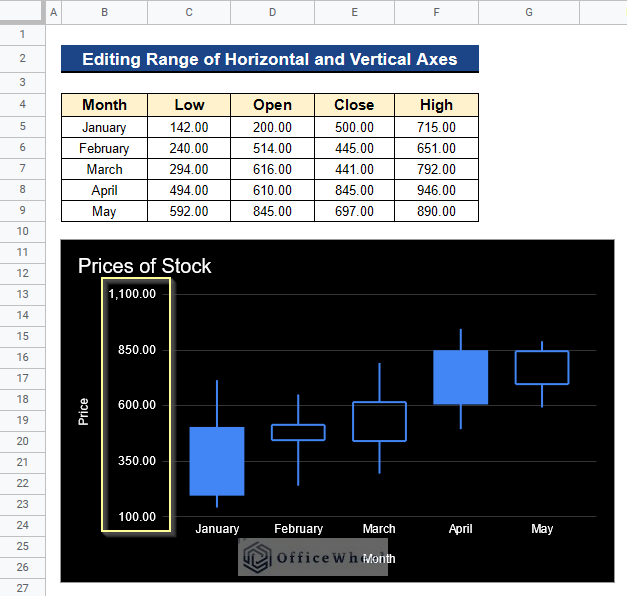Click the chart title 'Prices of Stock'
The height and width of the screenshot is (596, 627).
click(x=144, y=266)
